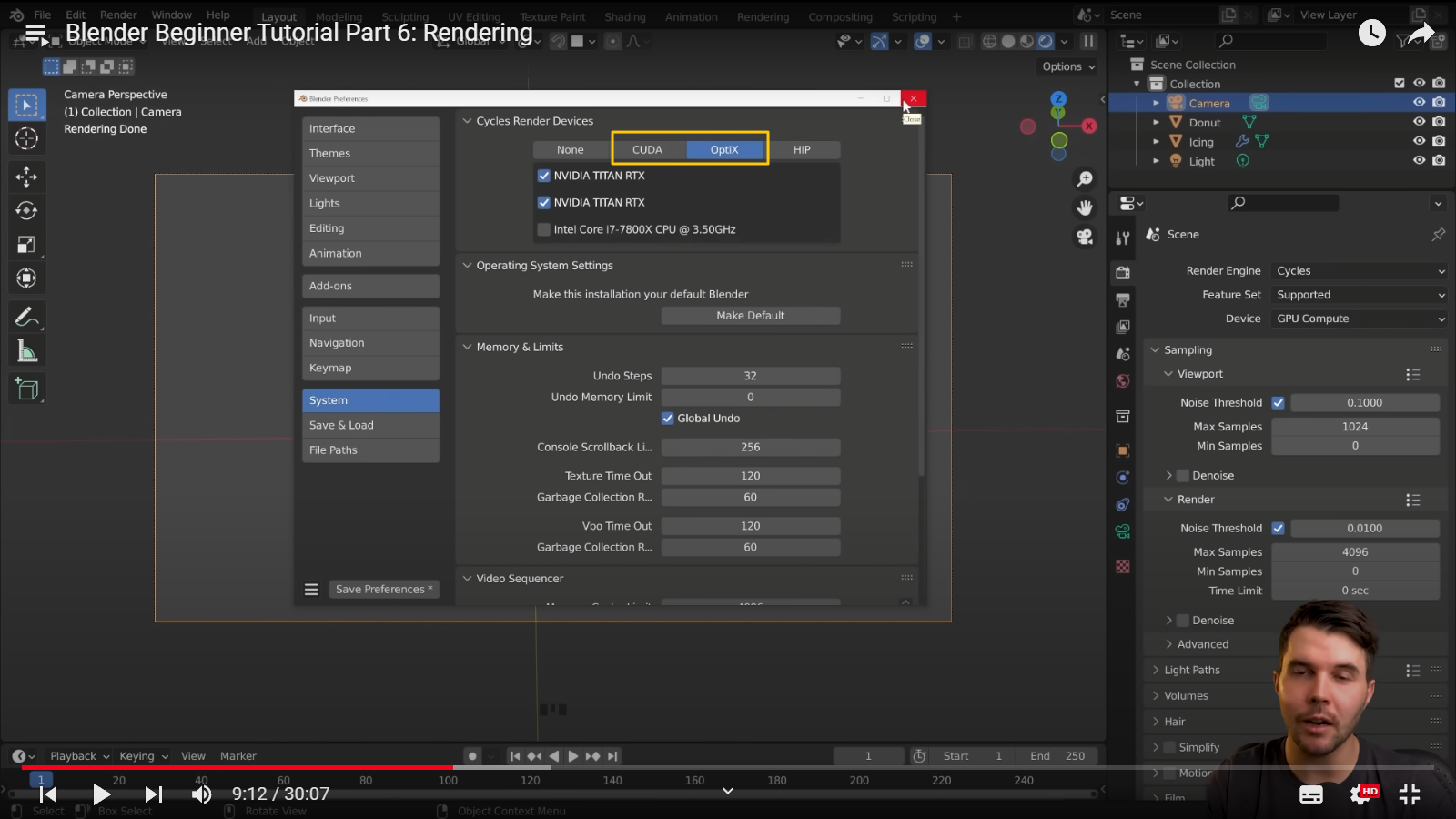1456x819 pixels.
Task: Skip to next YouTube video
Action: click(x=153, y=794)
